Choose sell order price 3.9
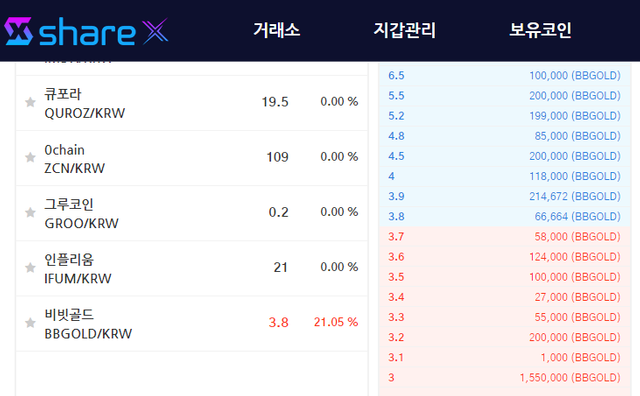Screen dimensions: 640x396 [396, 196]
